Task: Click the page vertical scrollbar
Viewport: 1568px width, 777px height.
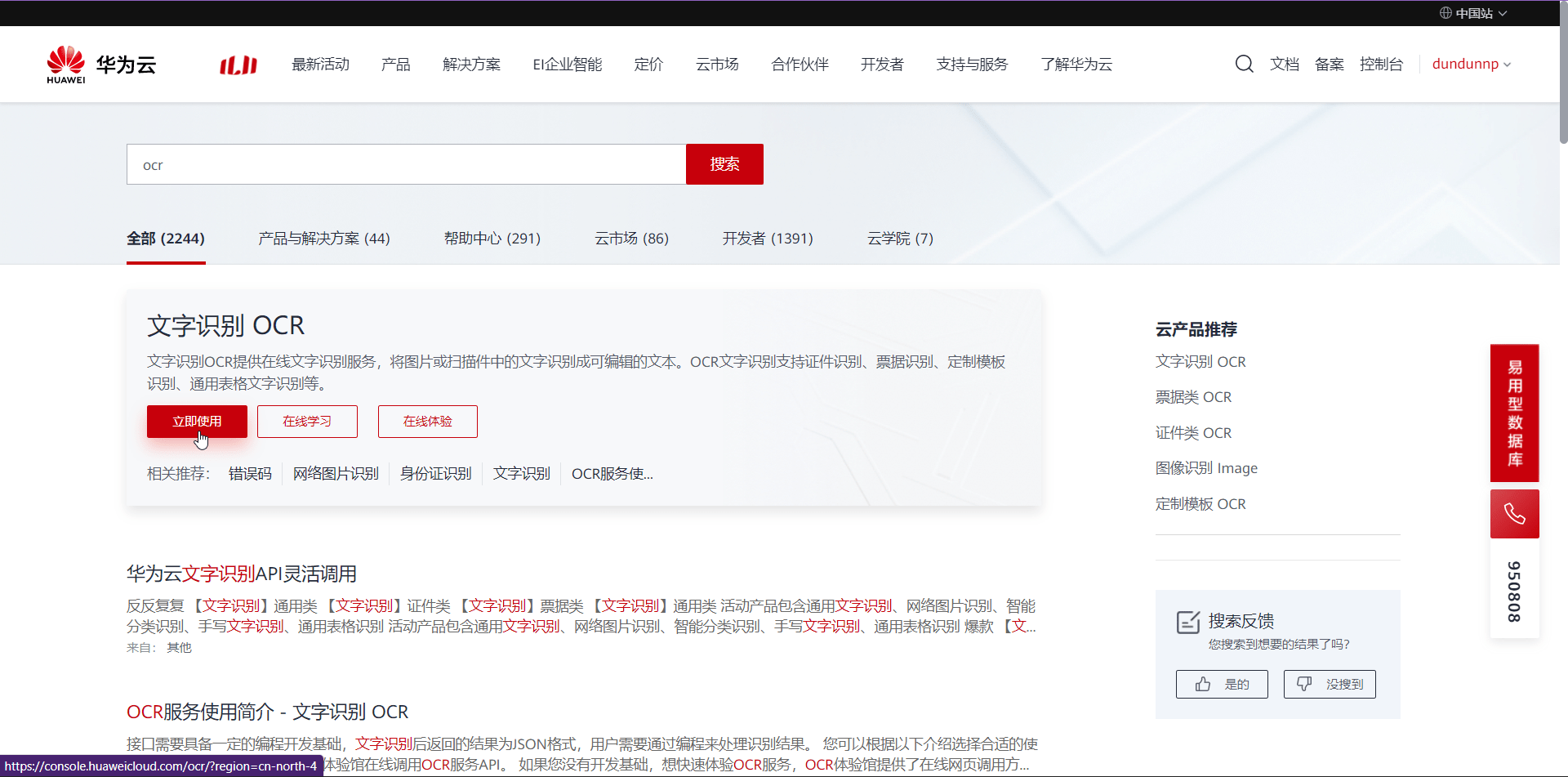Action: (x=1563, y=74)
